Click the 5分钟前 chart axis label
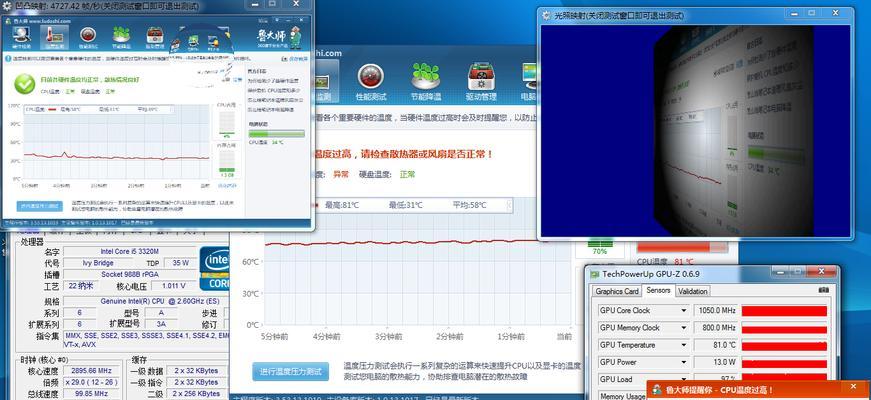 274,337
